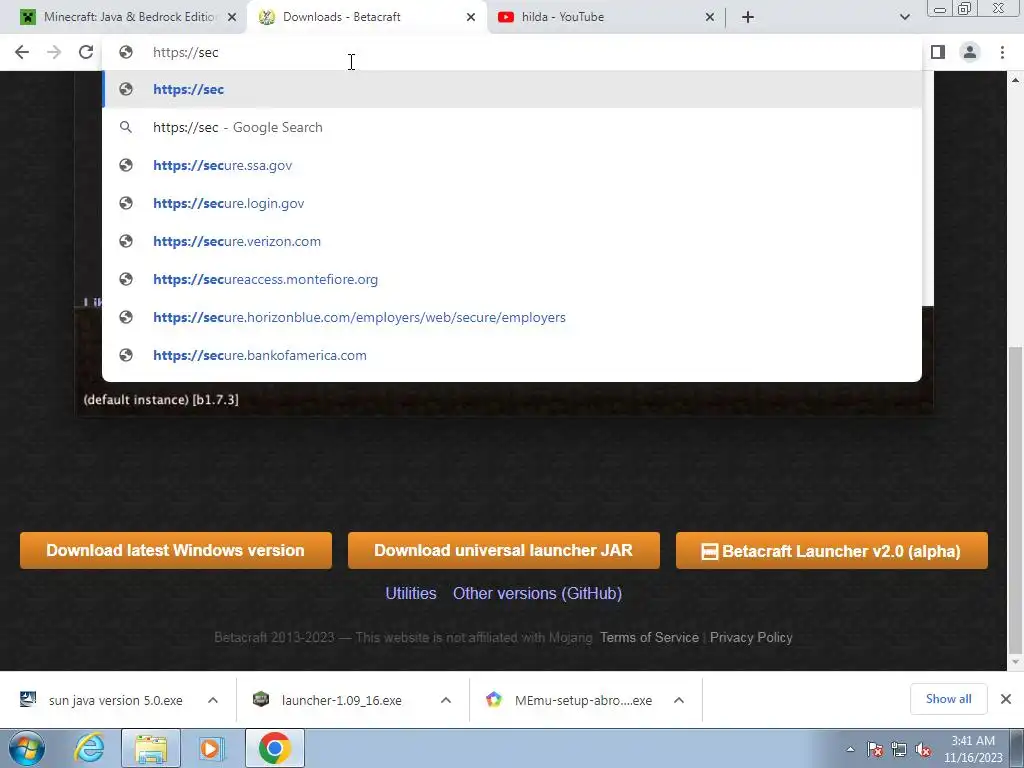Open the Windows Start menu

(27, 748)
